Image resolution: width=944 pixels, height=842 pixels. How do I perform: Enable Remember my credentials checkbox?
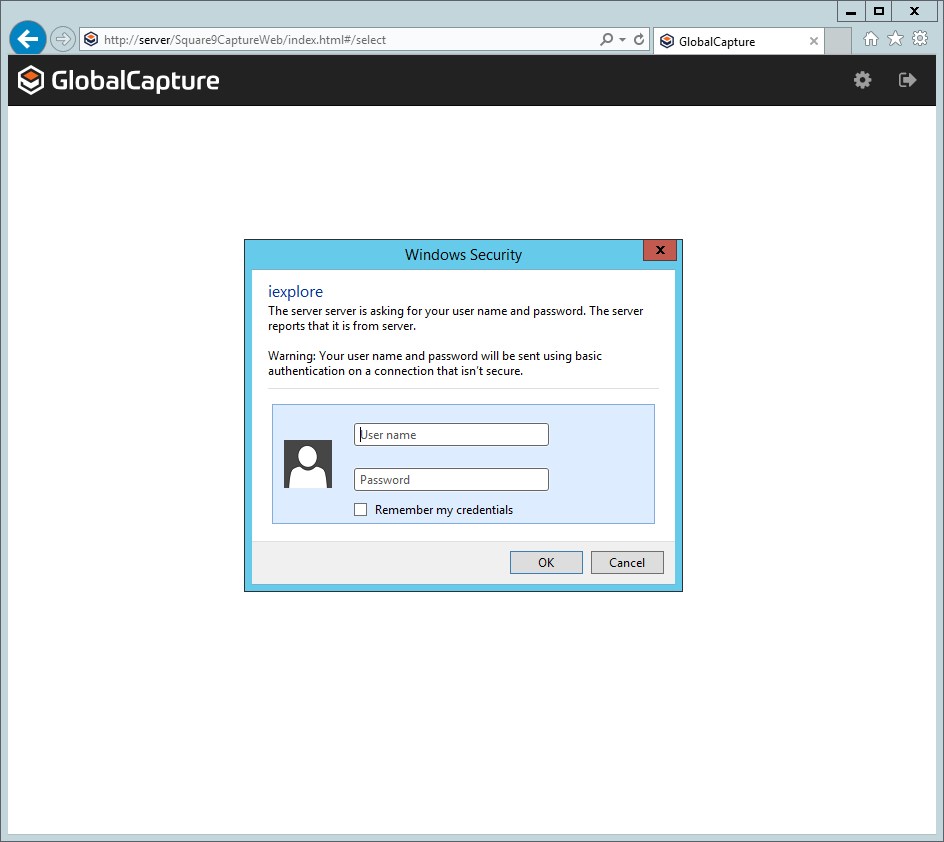coord(361,510)
